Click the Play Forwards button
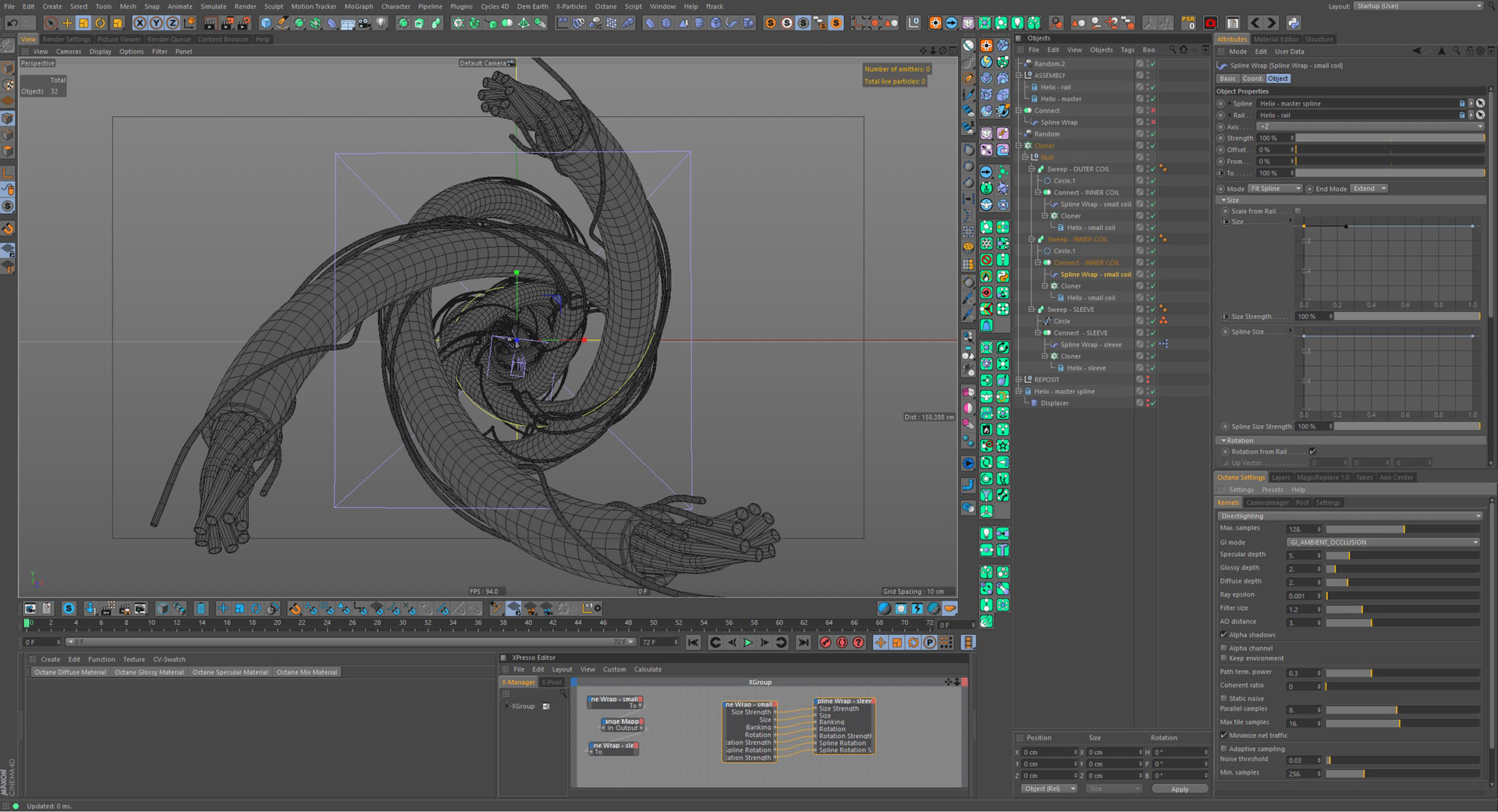 (x=748, y=643)
